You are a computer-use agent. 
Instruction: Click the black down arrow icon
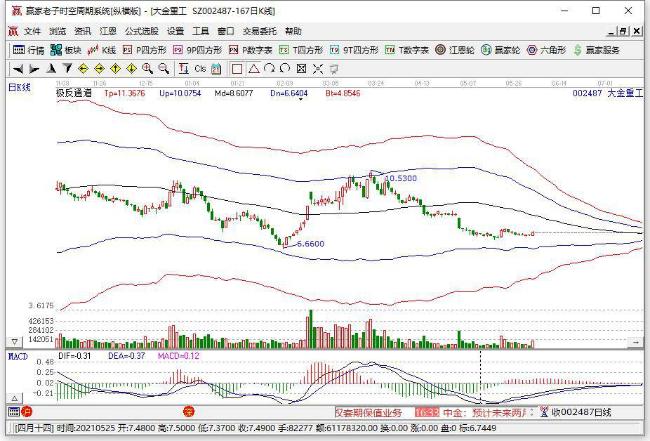pyautogui.click(x=67, y=69)
